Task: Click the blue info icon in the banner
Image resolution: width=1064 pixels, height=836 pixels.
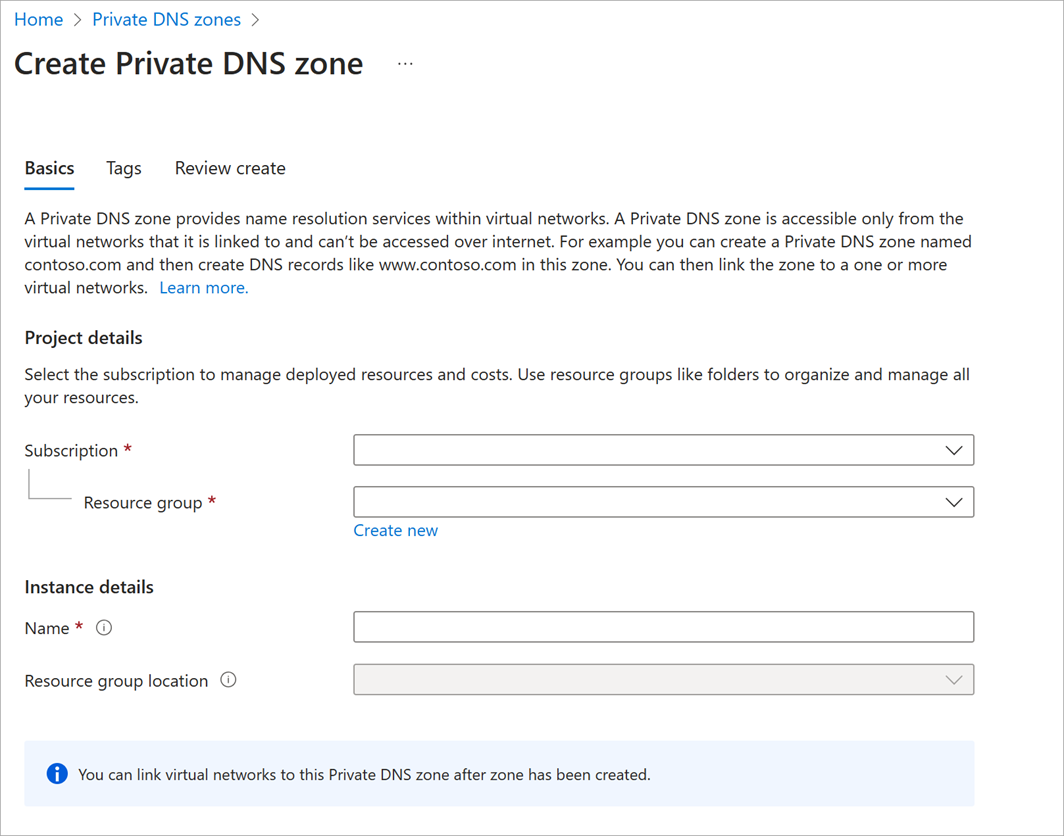Action: click(x=57, y=774)
